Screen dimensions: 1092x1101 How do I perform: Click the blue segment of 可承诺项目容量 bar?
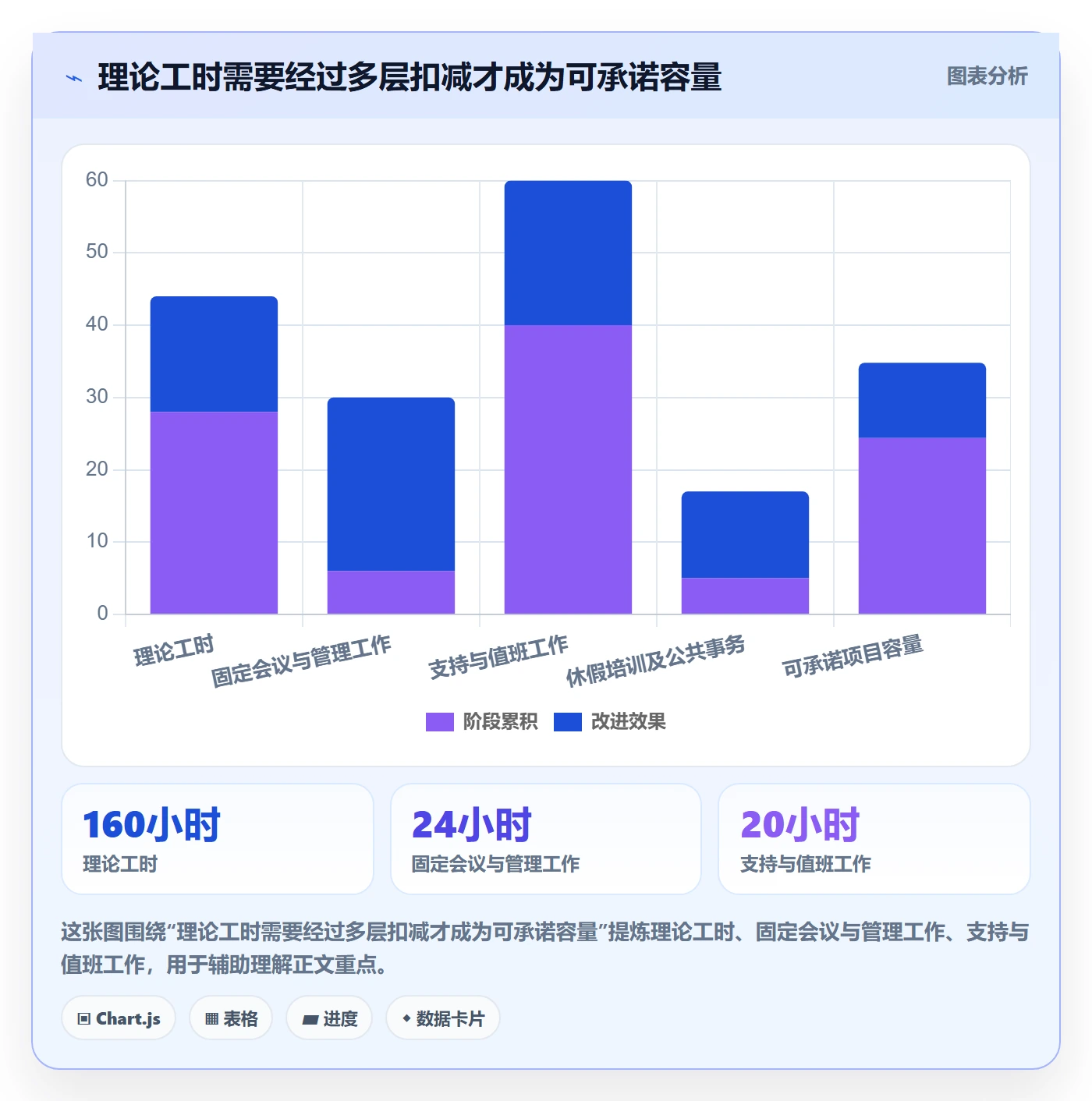tap(922, 400)
